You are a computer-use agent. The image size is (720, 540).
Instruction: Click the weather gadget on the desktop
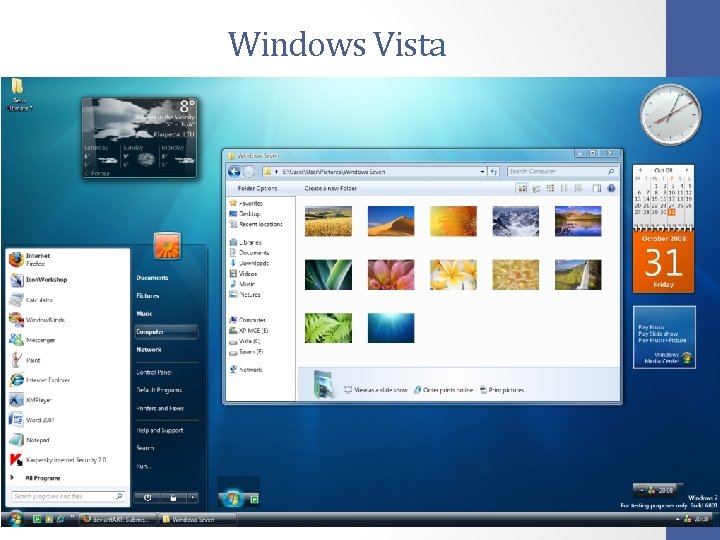(140, 137)
